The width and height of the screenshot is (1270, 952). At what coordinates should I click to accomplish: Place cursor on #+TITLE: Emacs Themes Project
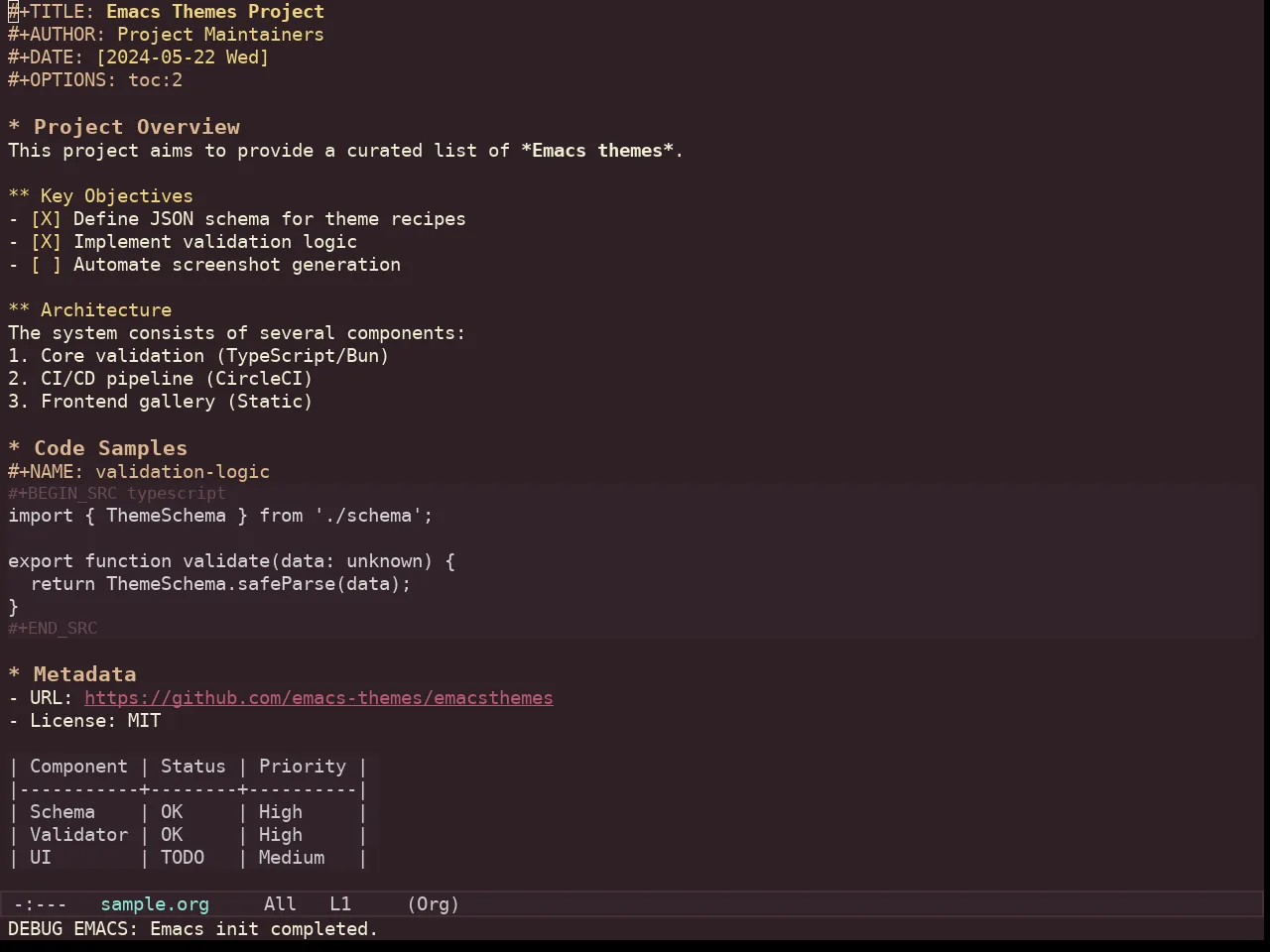pos(166,12)
